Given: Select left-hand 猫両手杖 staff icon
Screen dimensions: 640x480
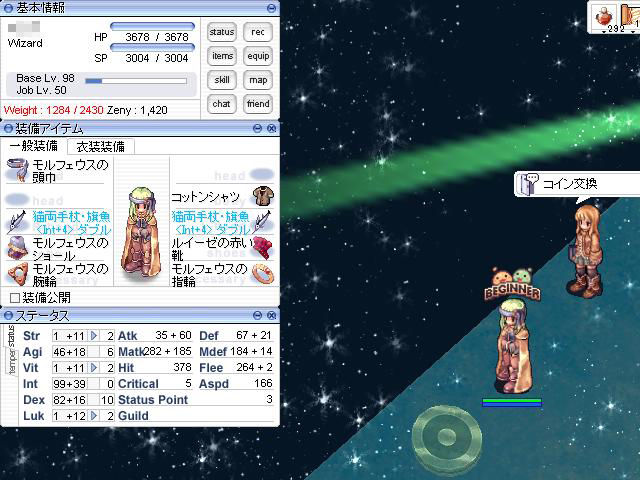Looking at the screenshot, I should pos(17,222).
